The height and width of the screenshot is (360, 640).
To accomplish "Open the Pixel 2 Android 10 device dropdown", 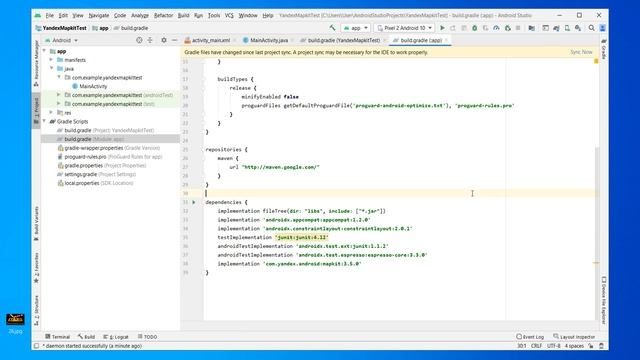I will click(404, 28).
